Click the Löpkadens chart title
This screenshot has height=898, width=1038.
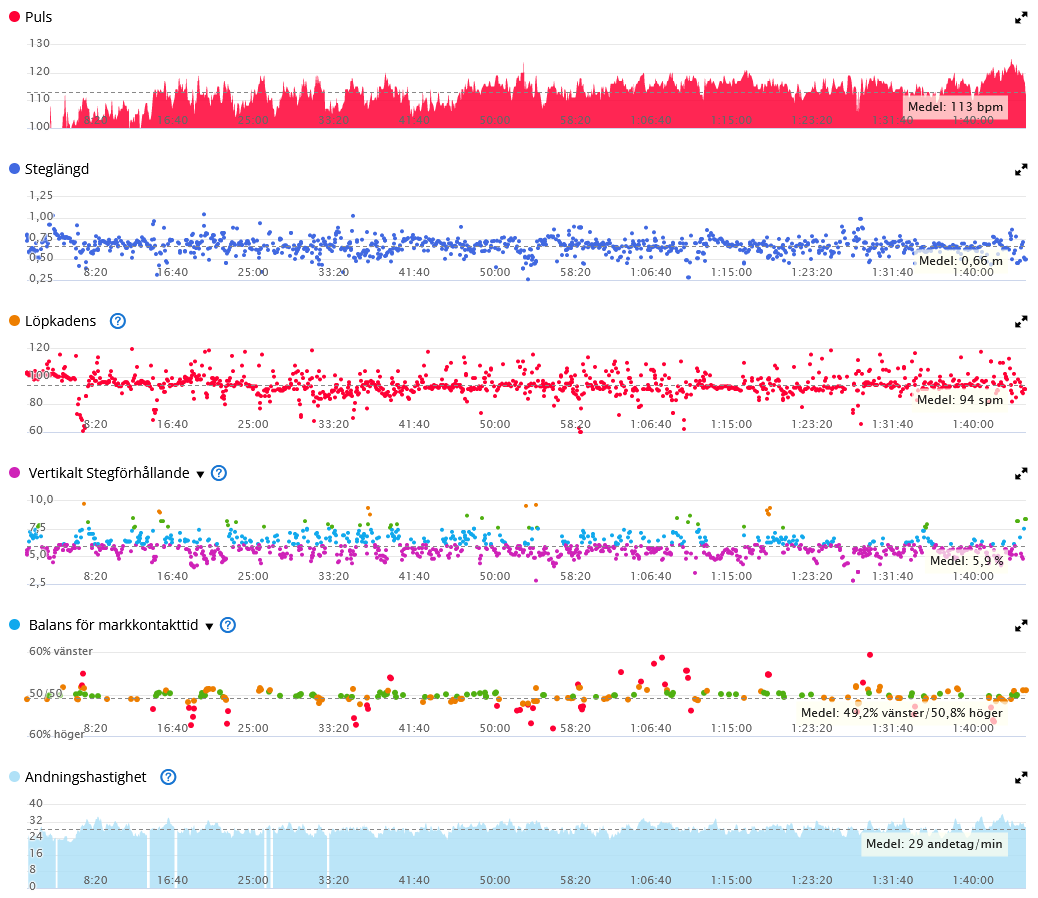60,322
